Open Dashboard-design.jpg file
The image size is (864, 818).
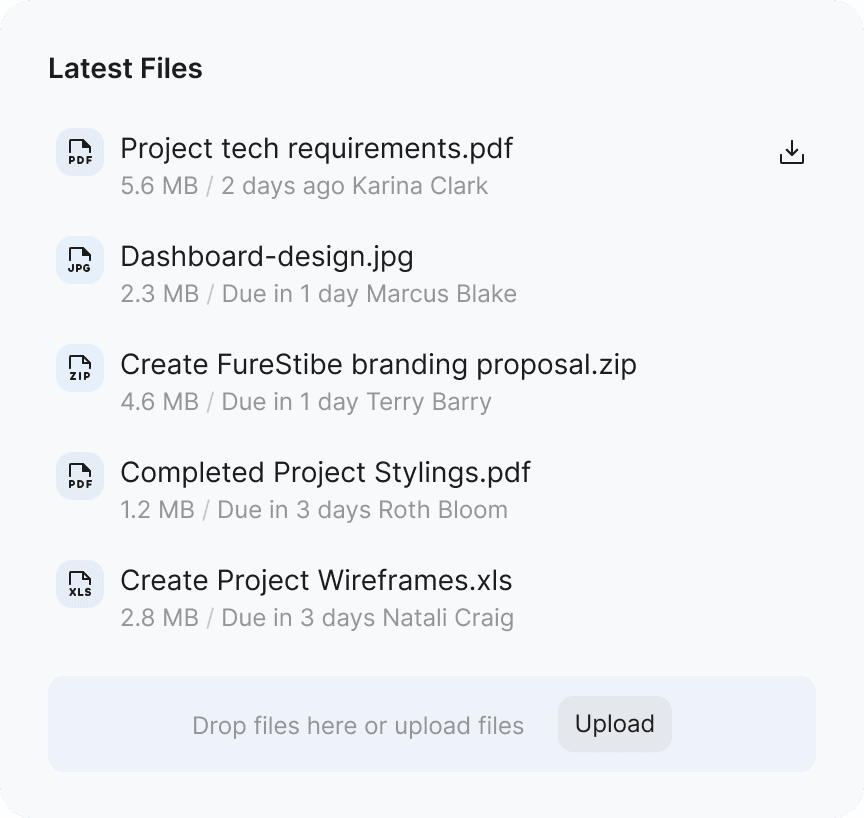point(266,257)
